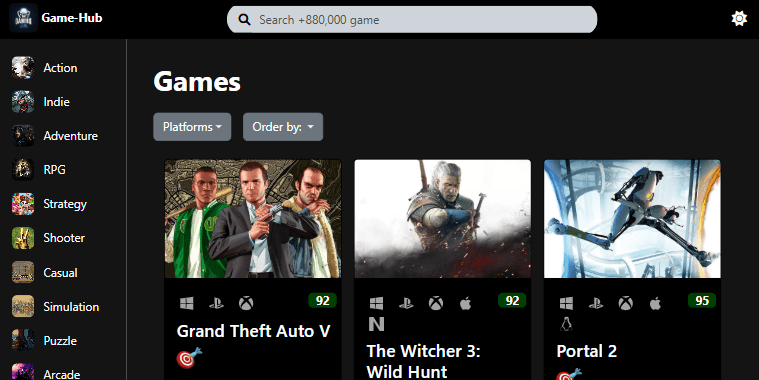Viewport: 759px width, 380px height.
Task: Select the RPG genre label
Action: 54,170
